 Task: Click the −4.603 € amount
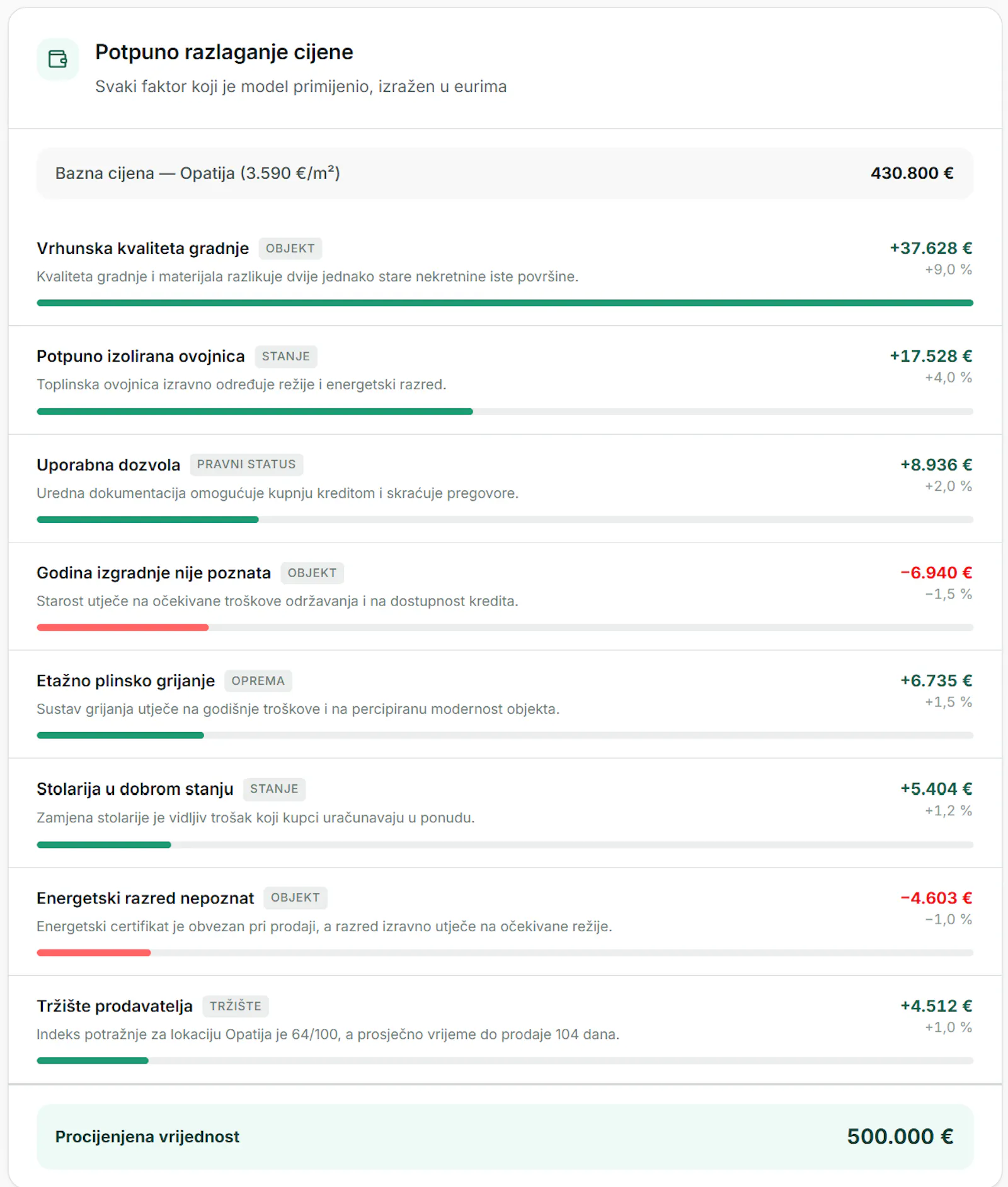[x=936, y=898]
